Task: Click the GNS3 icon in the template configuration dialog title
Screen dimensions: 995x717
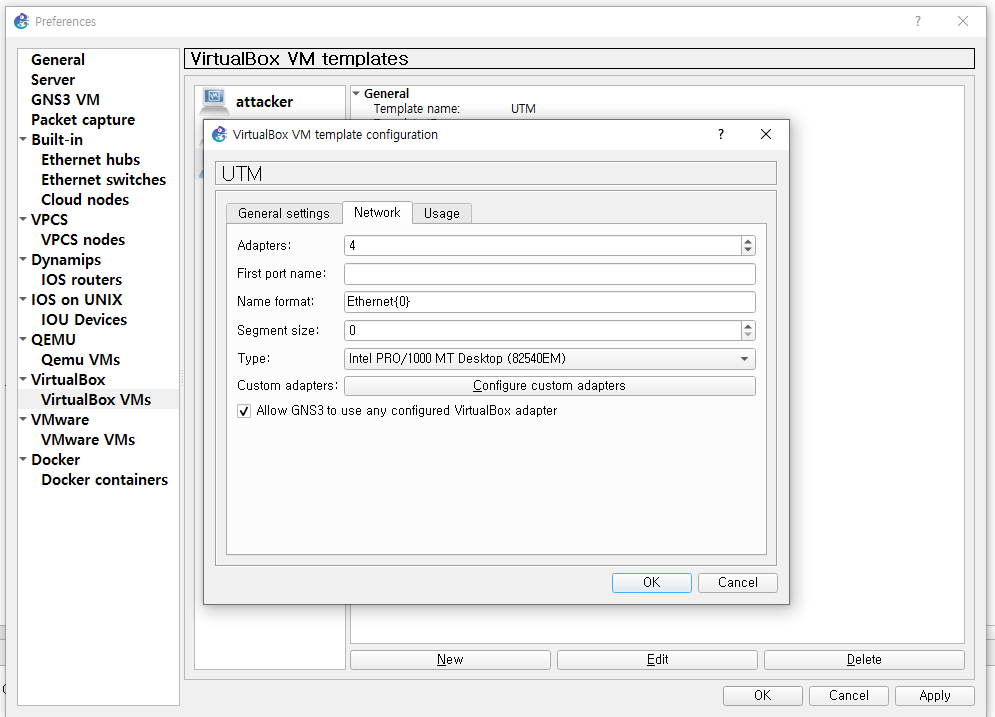Action: (220, 135)
